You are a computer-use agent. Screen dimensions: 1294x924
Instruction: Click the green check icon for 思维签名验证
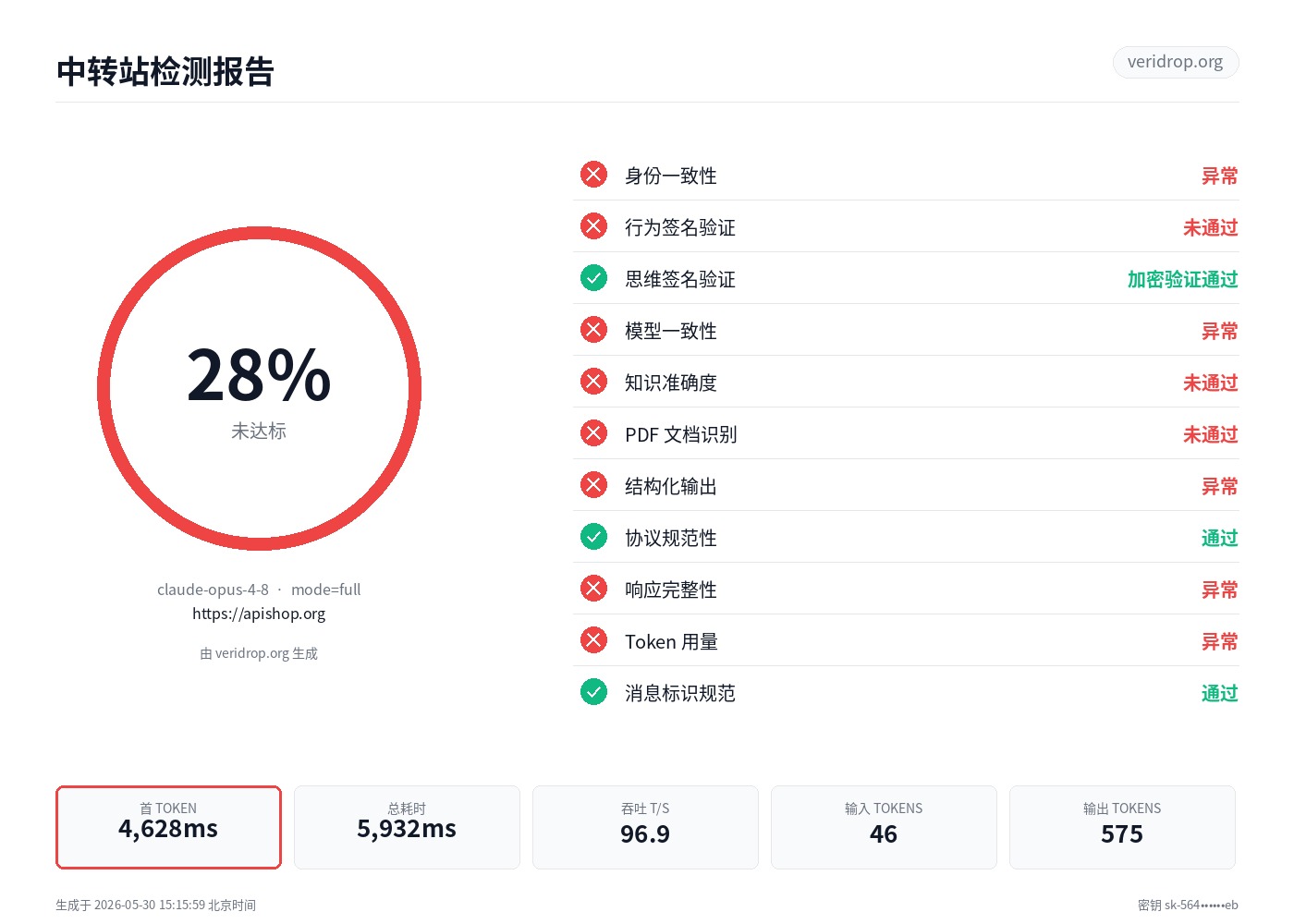[593, 278]
